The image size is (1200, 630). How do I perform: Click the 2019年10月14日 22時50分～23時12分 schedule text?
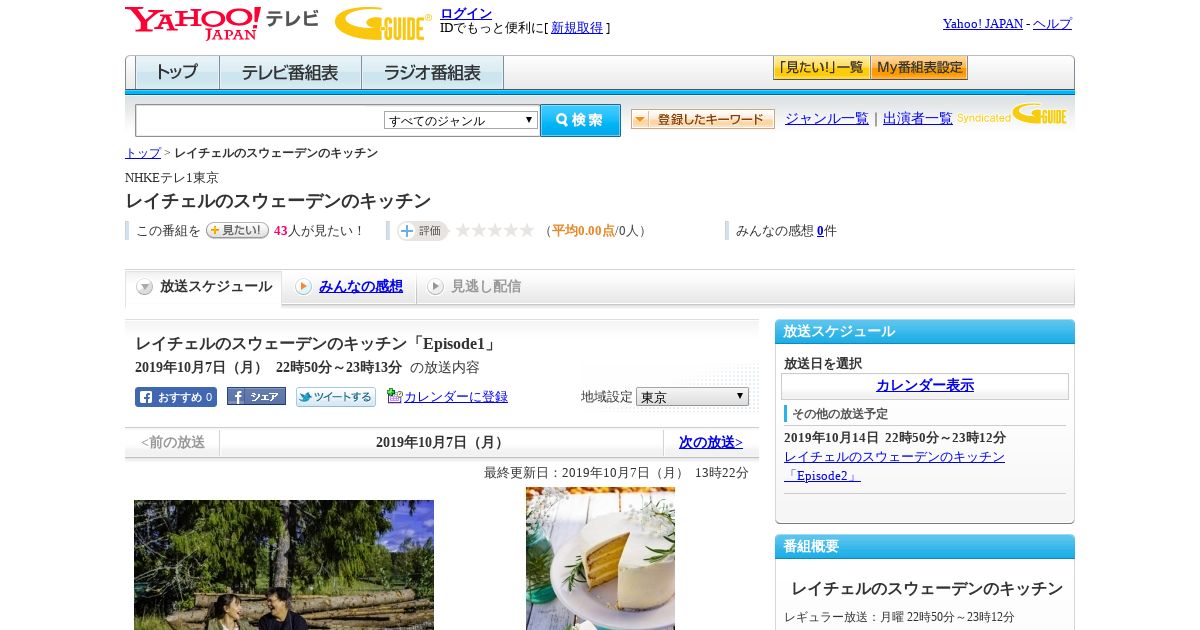tap(895, 438)
